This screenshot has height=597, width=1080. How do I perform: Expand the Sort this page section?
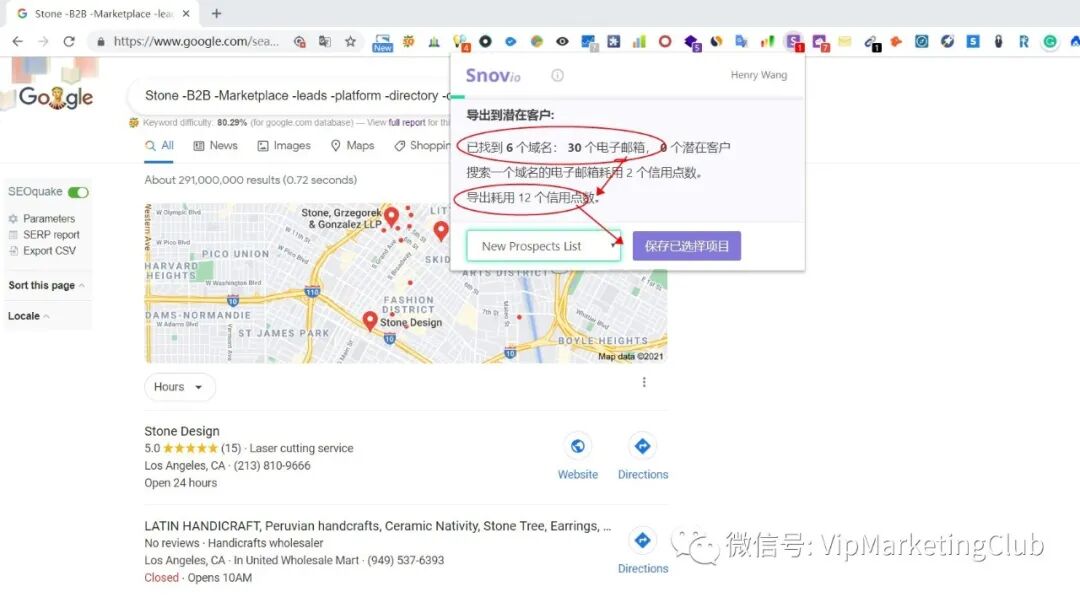tap(46, 285)
